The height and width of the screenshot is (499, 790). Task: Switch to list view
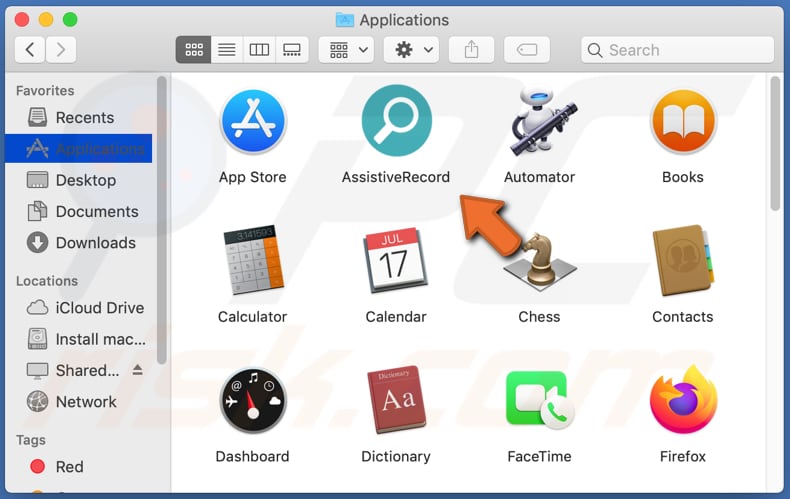227,49
